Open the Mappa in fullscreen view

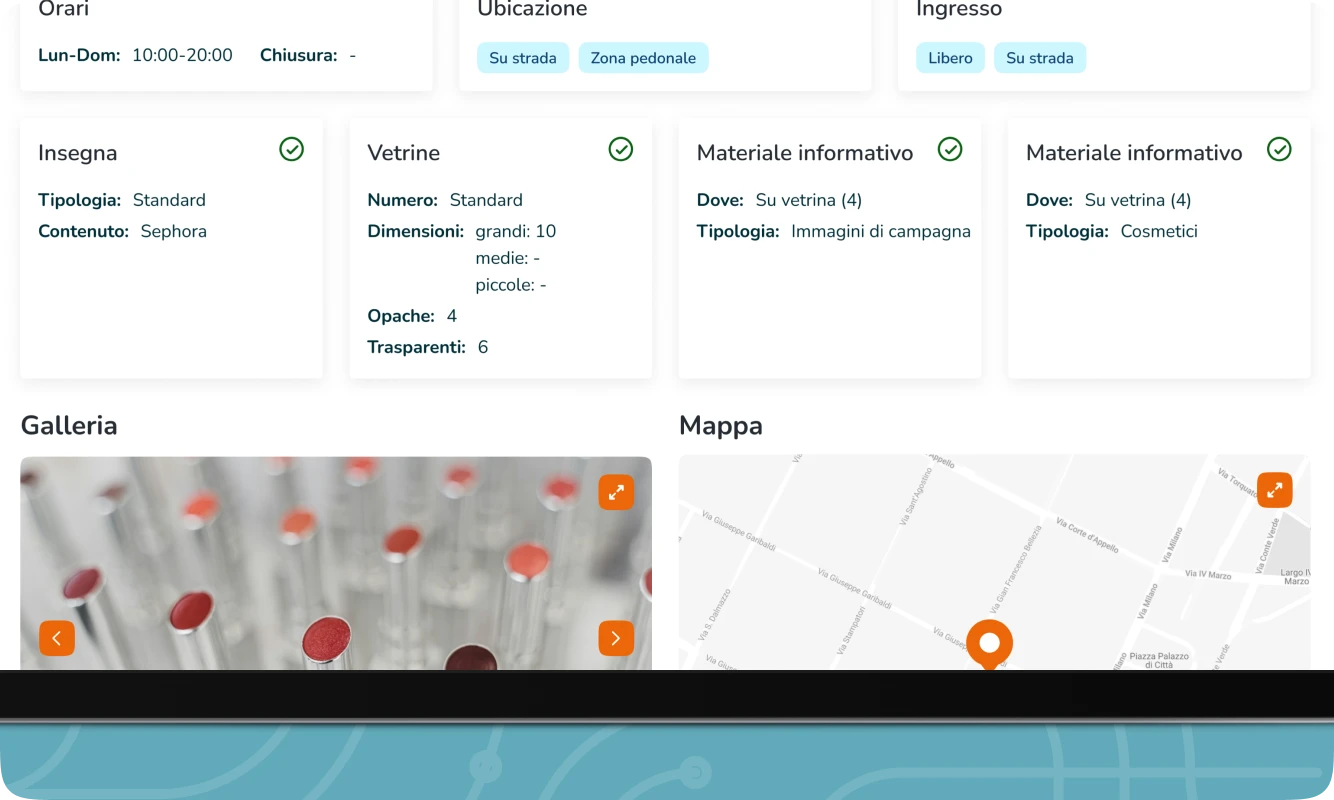click(x=1274, y=490)
